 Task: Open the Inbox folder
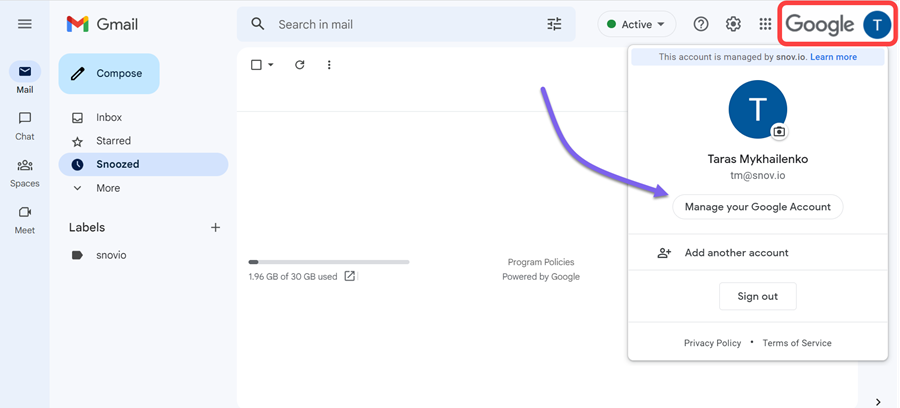click(109, 117)
